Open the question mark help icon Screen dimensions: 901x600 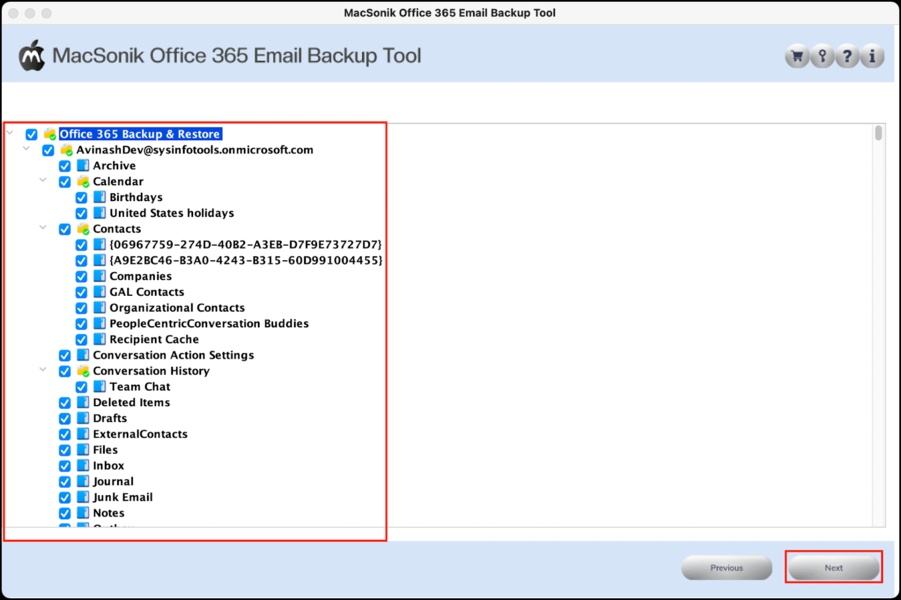pyautogui.click(x=847, y=56)
